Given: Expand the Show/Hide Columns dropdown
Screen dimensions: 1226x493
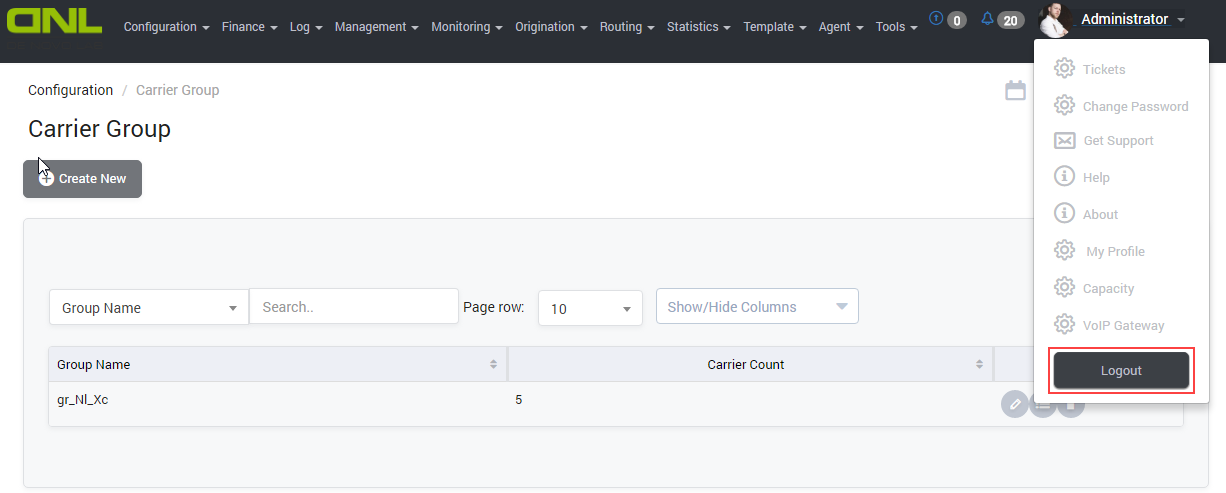Looking at the screenshot, I should pos(756,307).
